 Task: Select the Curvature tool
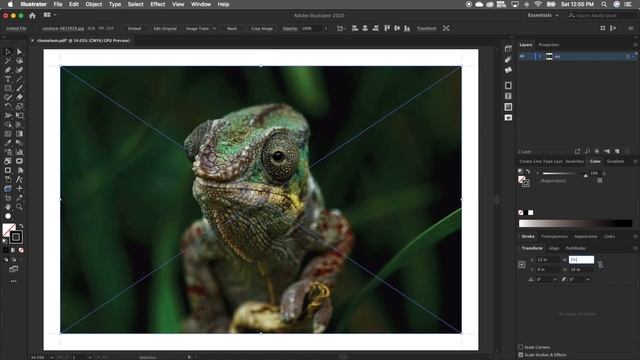tap(19, 70)
